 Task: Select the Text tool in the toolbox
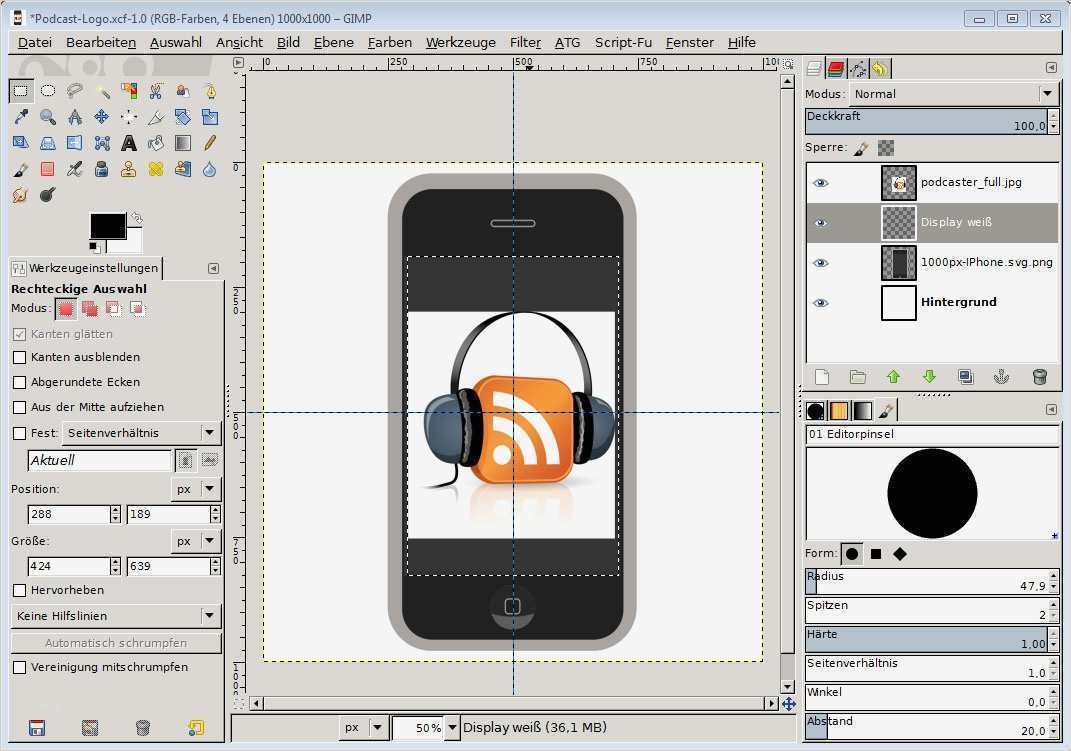point(129,143)
